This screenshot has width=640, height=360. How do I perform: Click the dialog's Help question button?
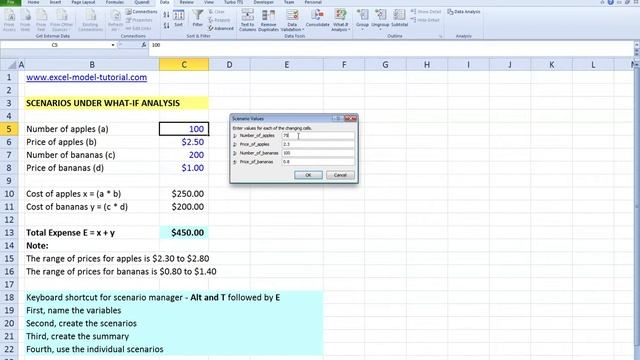337,118
